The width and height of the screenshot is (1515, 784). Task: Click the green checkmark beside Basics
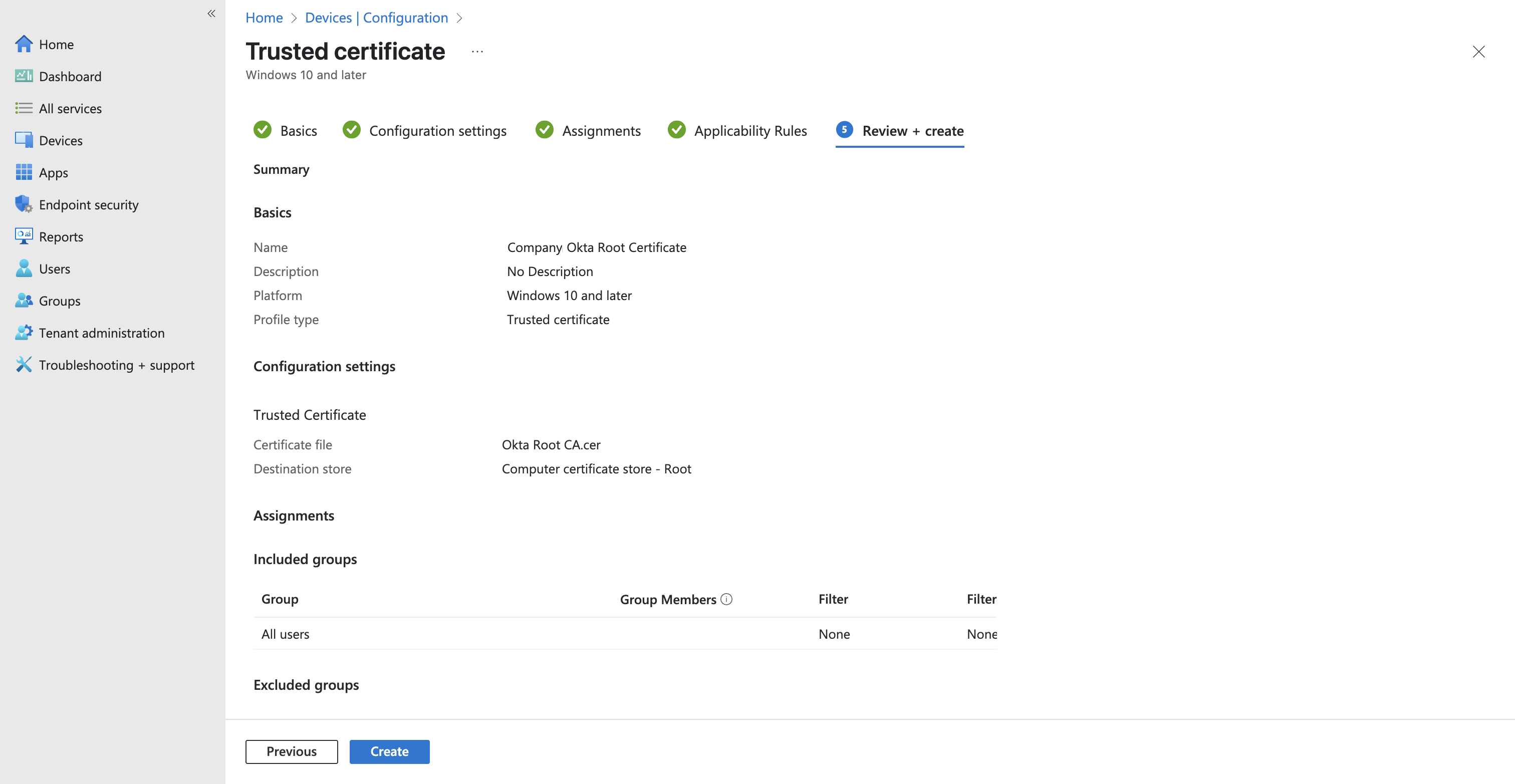click(x=263, y=129)
